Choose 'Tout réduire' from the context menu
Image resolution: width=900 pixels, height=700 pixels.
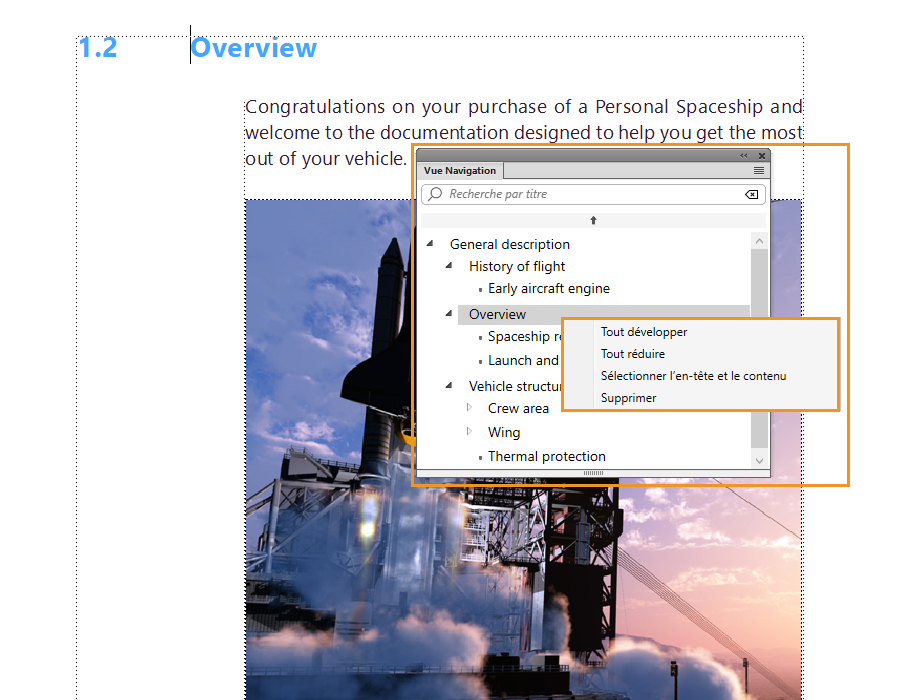click(633, 354)
